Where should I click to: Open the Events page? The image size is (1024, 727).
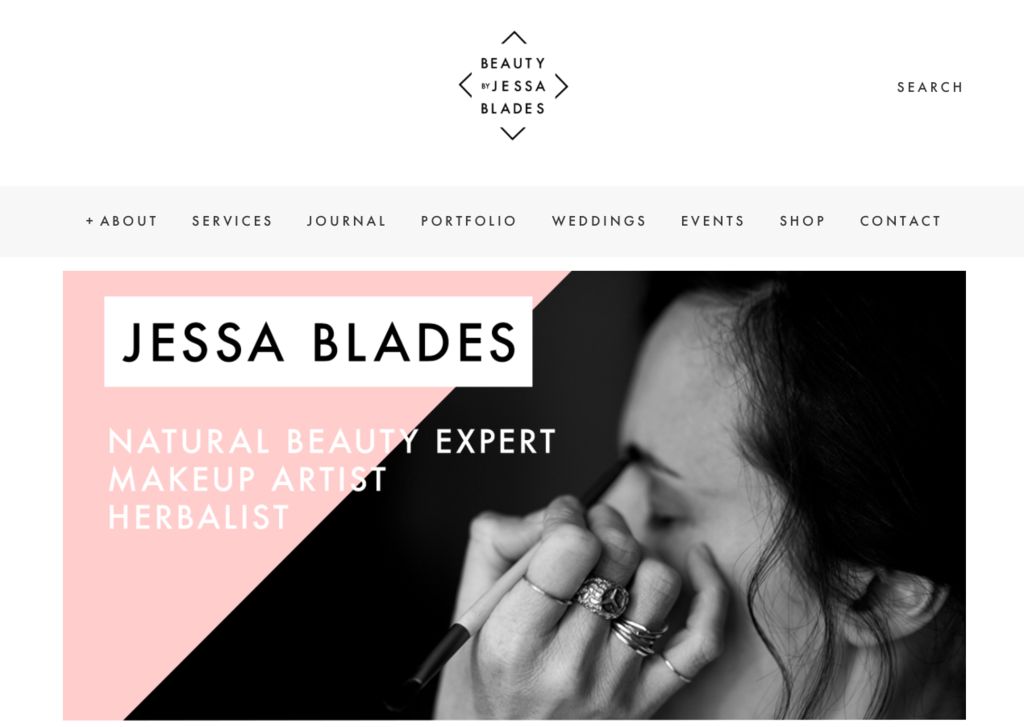pos(712,221)
